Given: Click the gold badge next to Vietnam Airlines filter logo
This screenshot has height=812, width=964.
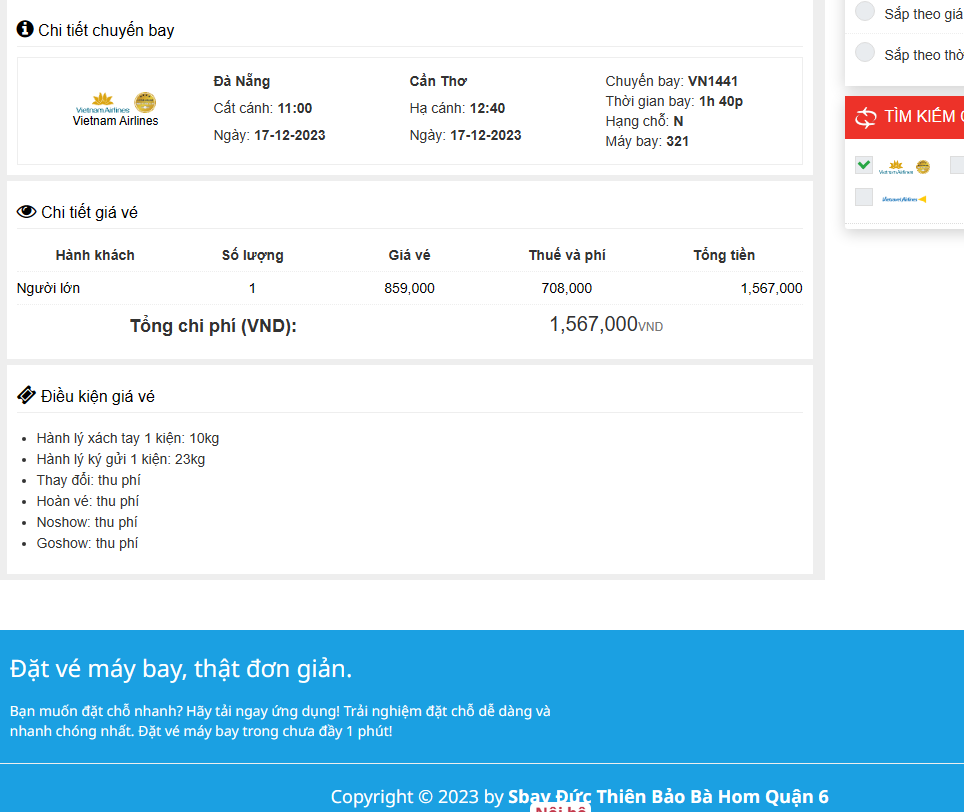Looking at the screenshot, I should coord(923,167).
